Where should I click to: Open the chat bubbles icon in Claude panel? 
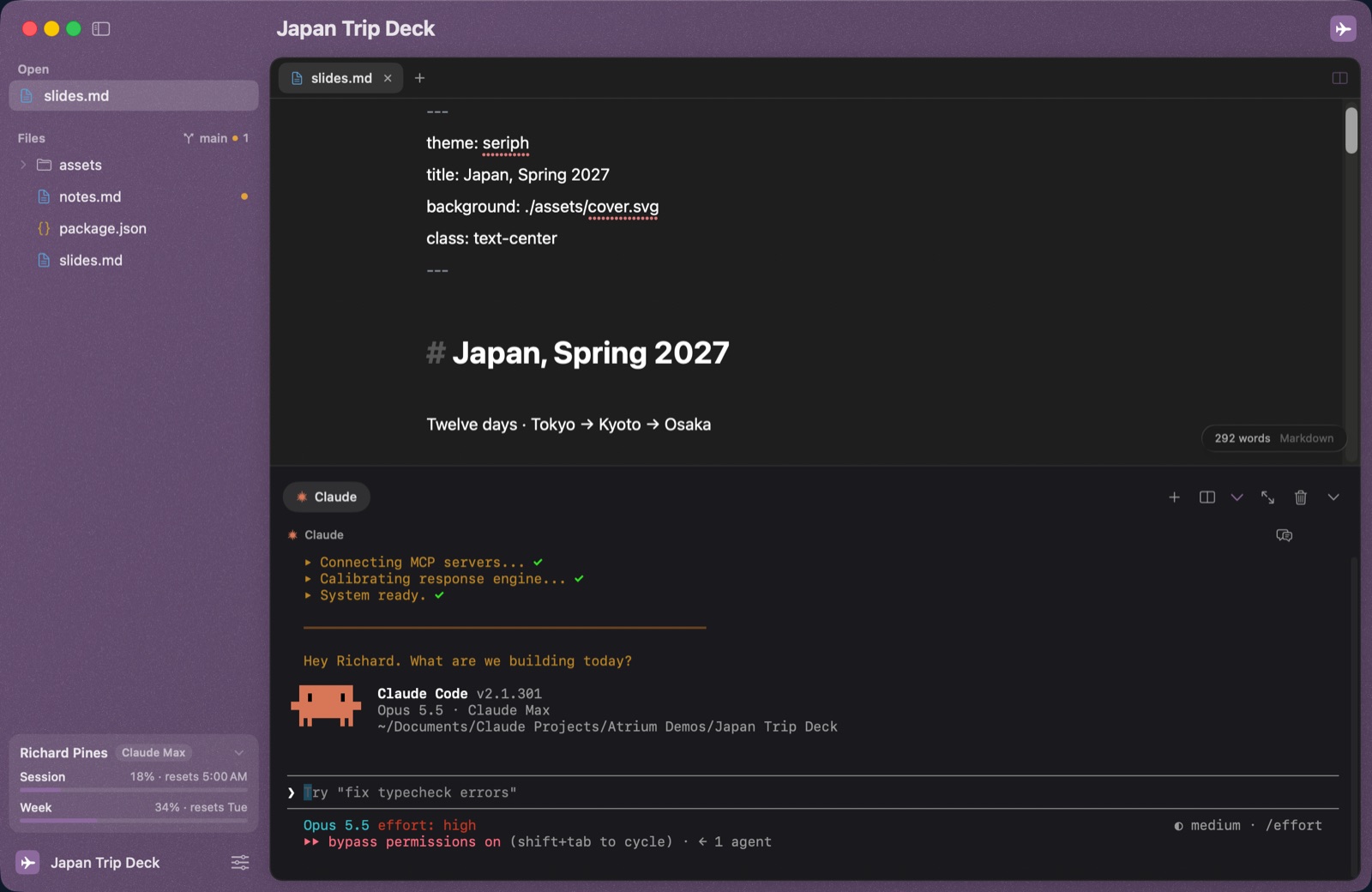click(1284, 535)
